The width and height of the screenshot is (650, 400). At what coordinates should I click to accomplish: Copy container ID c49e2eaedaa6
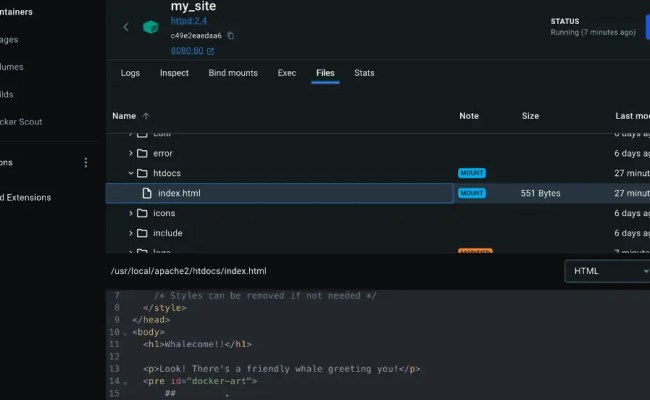coord(230,36)
